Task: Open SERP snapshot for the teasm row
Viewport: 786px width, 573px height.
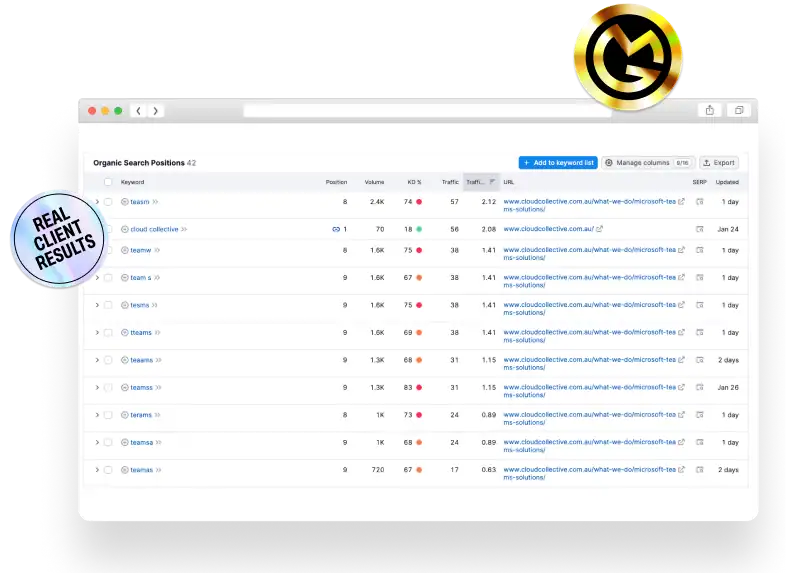Action: 700,202
